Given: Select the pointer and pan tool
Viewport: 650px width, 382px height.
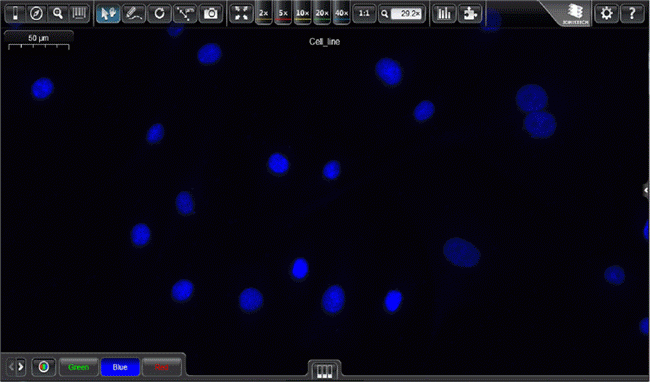Looking at the screenshot, I should point(108,14).
